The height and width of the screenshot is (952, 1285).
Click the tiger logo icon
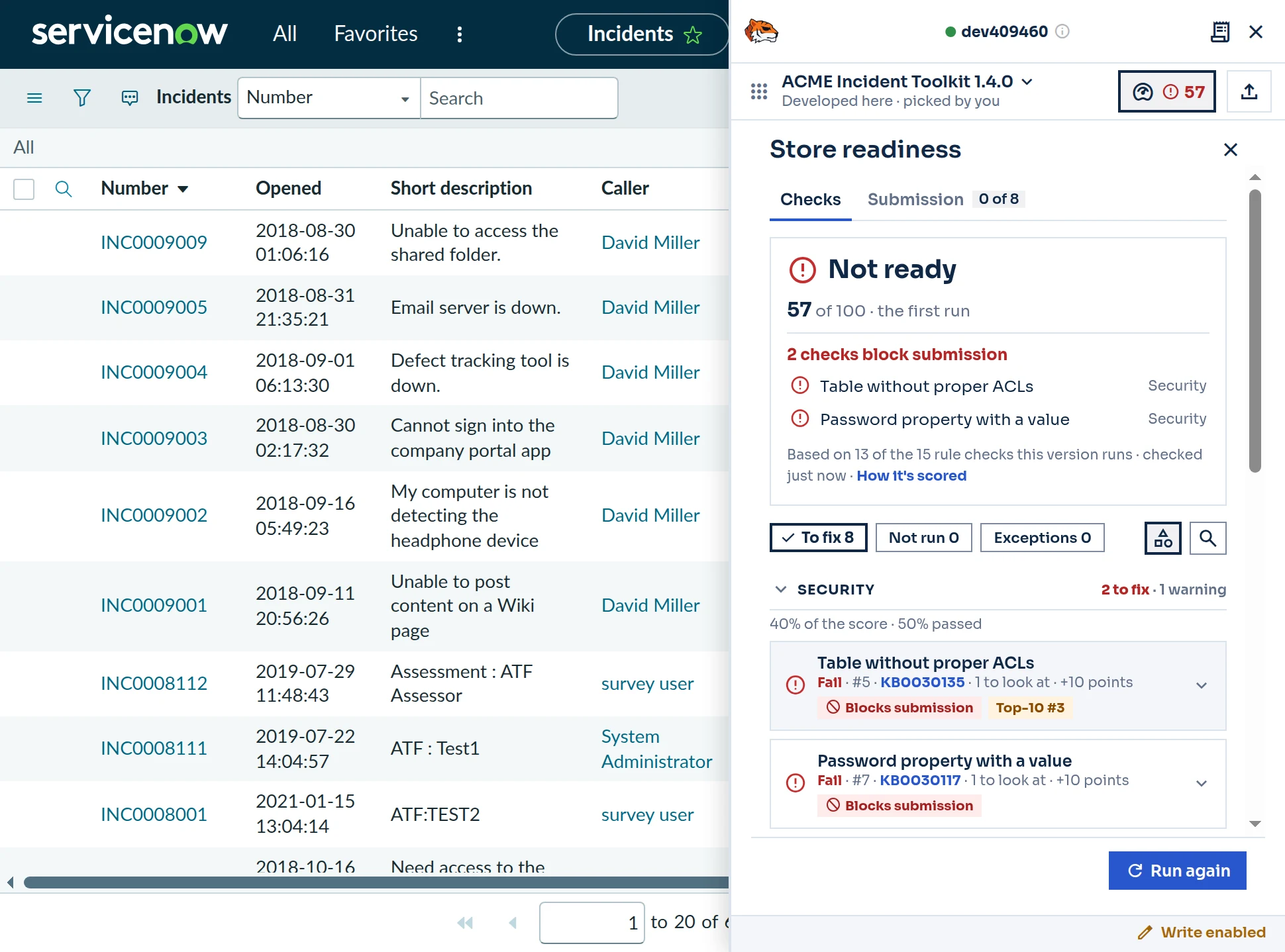coord(761,31)
